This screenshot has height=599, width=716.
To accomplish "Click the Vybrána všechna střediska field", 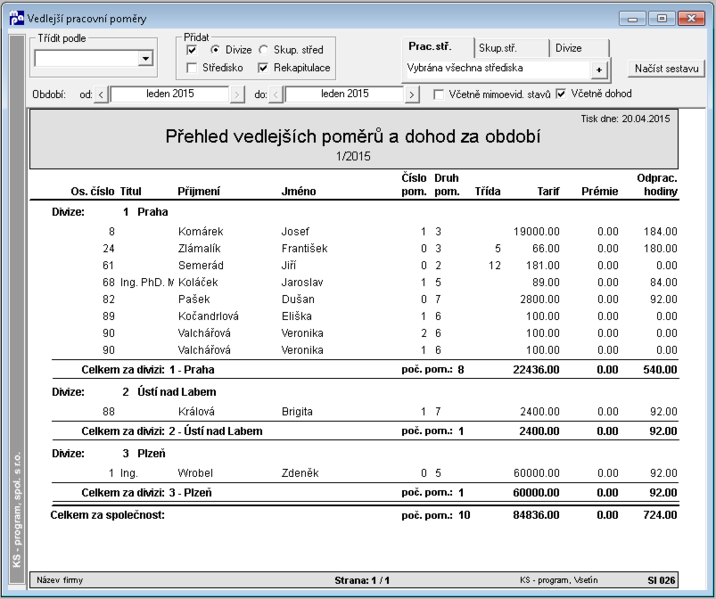I will click(x=498, y=68).
